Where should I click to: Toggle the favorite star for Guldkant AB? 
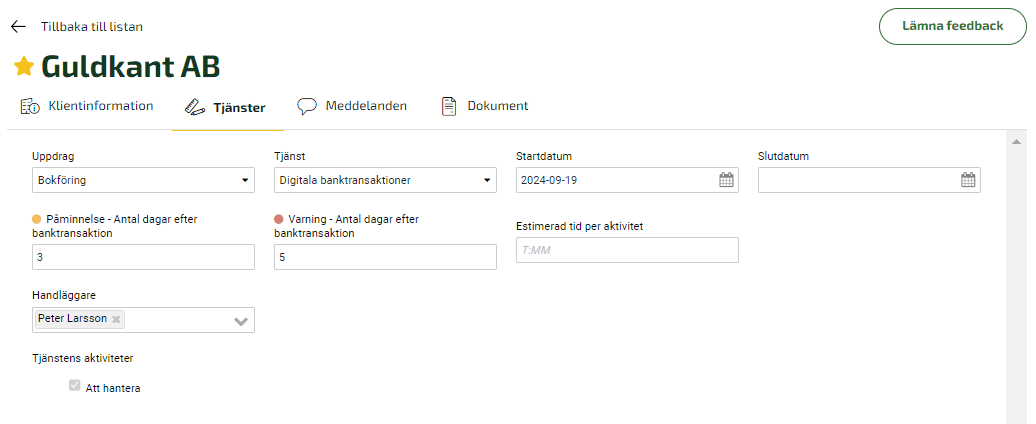point(24,66)
